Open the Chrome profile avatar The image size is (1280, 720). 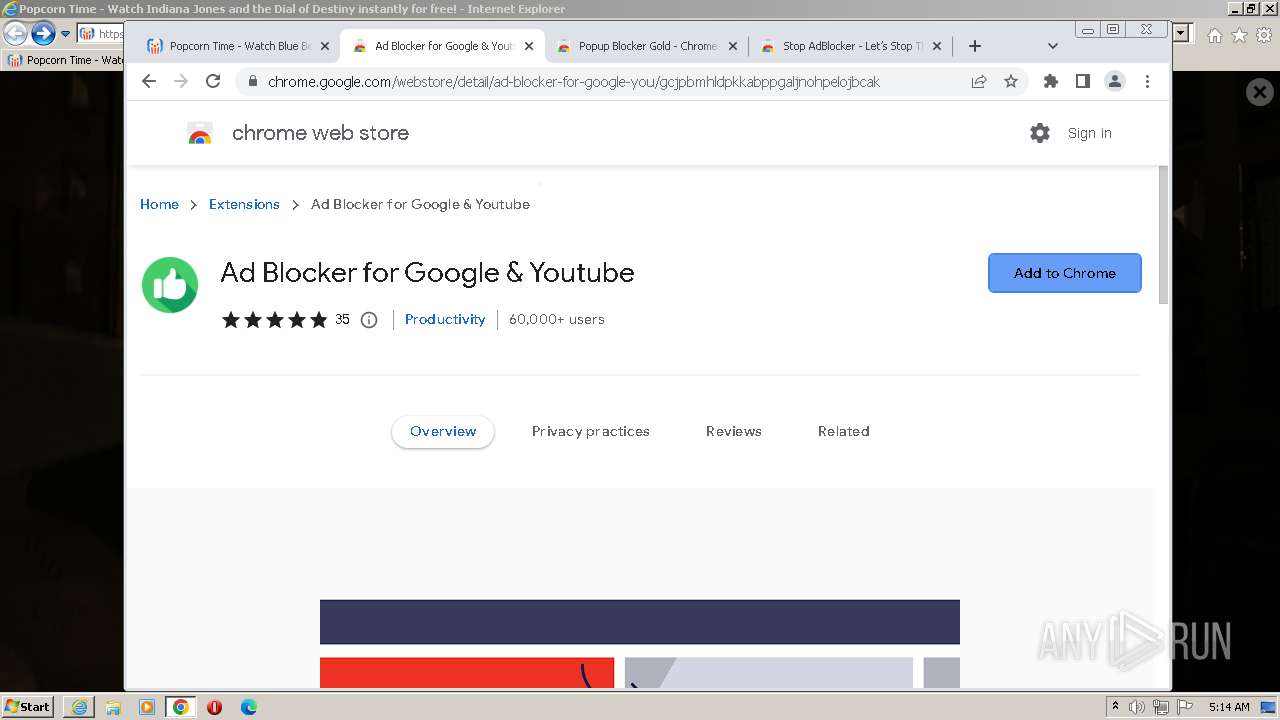pyautogui.click(x=1115, y=82)
